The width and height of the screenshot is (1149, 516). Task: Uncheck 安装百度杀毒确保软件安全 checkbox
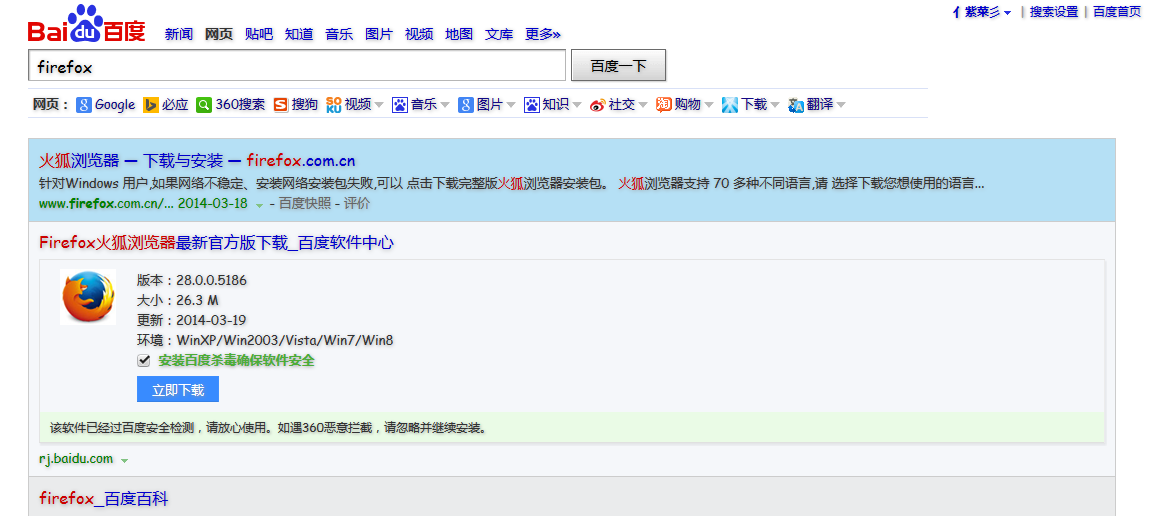point(144,361)
